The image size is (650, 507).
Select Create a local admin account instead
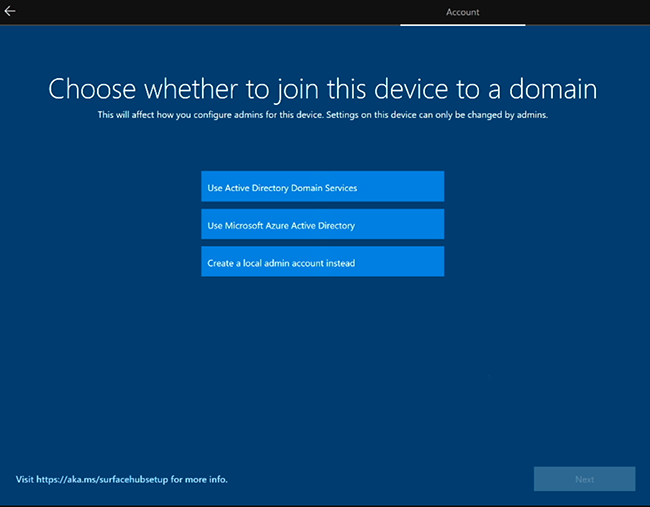323,262
